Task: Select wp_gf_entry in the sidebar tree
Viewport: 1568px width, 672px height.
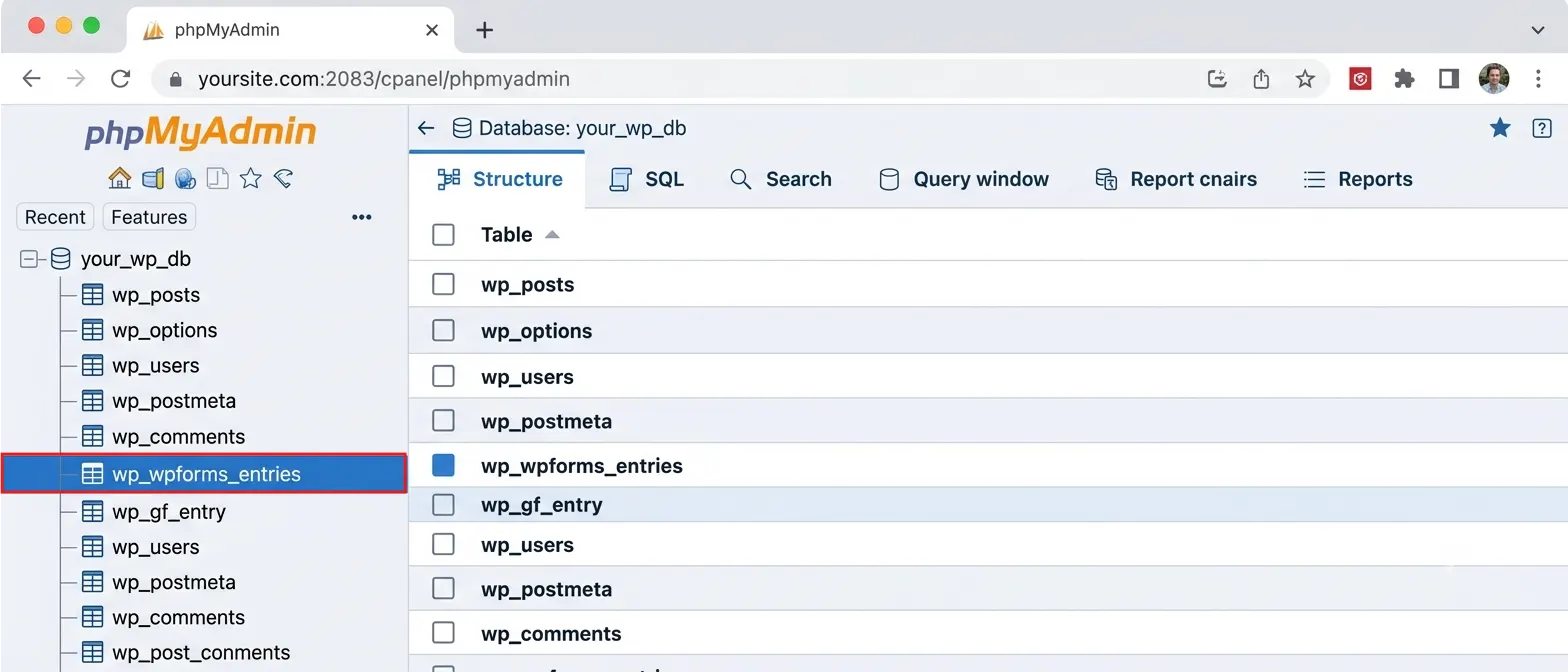Action: pos(169,512)
